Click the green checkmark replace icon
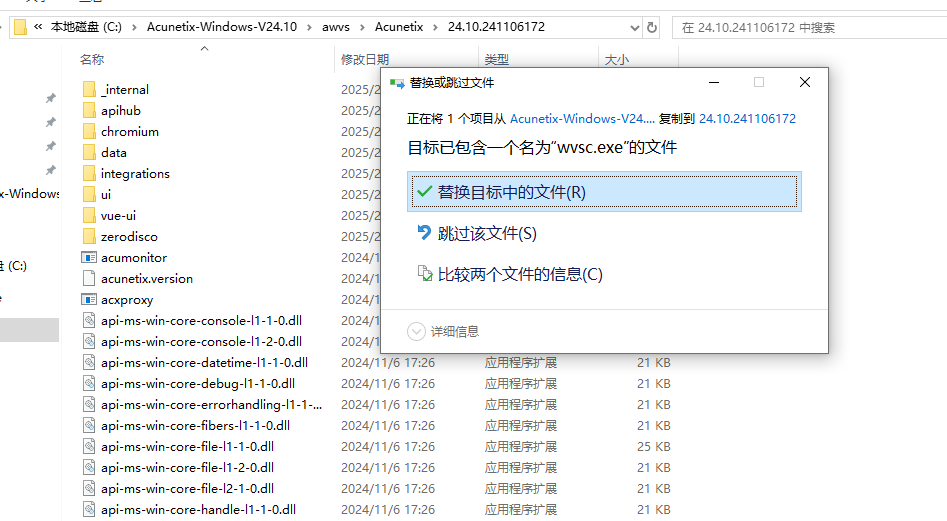Viewport: 947px width, 521px height. [x=425, y=192]
